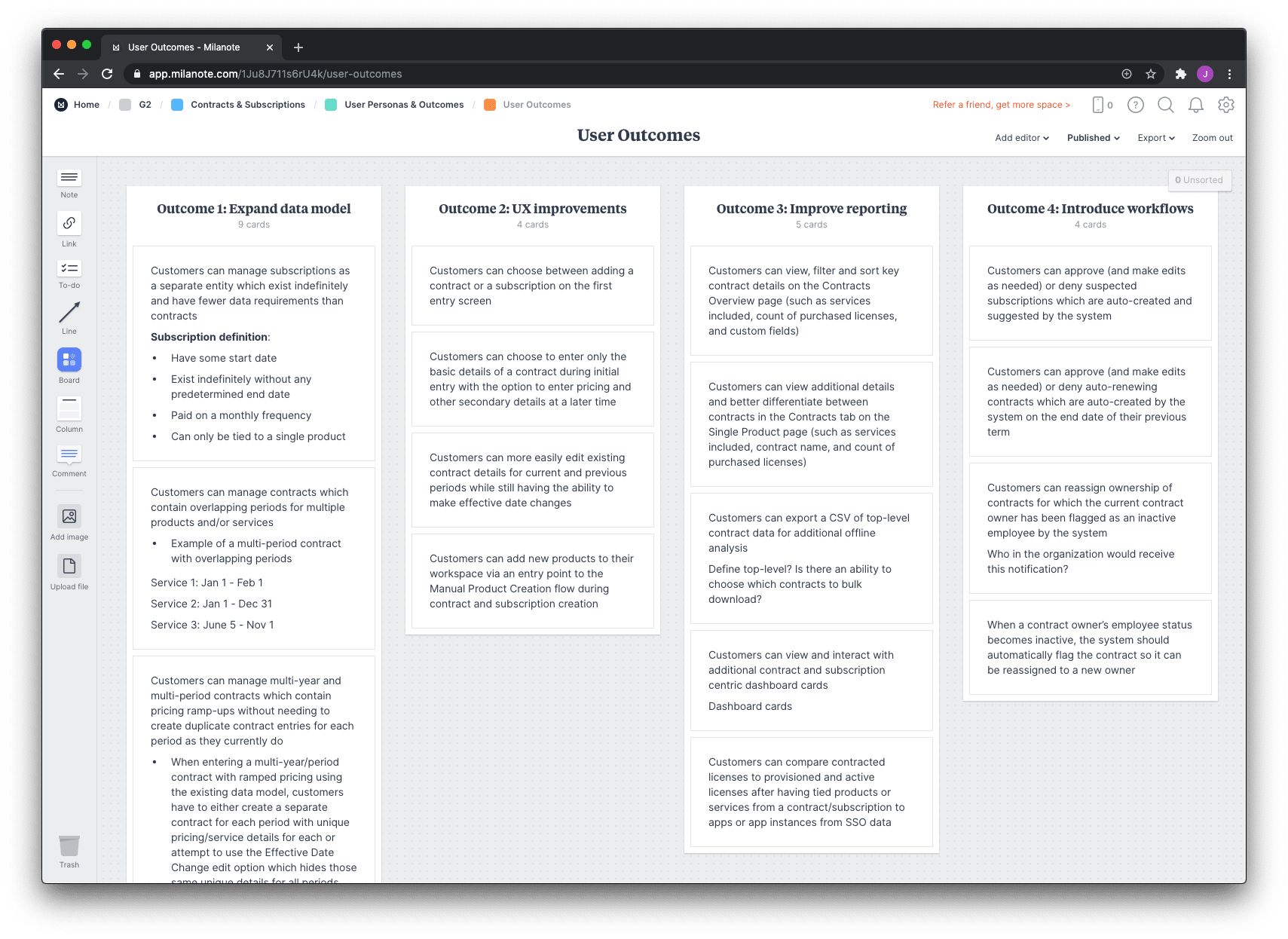Click the Milanote Home logo icon
This screenshot has height=939, width=1288.
point(61,105)
